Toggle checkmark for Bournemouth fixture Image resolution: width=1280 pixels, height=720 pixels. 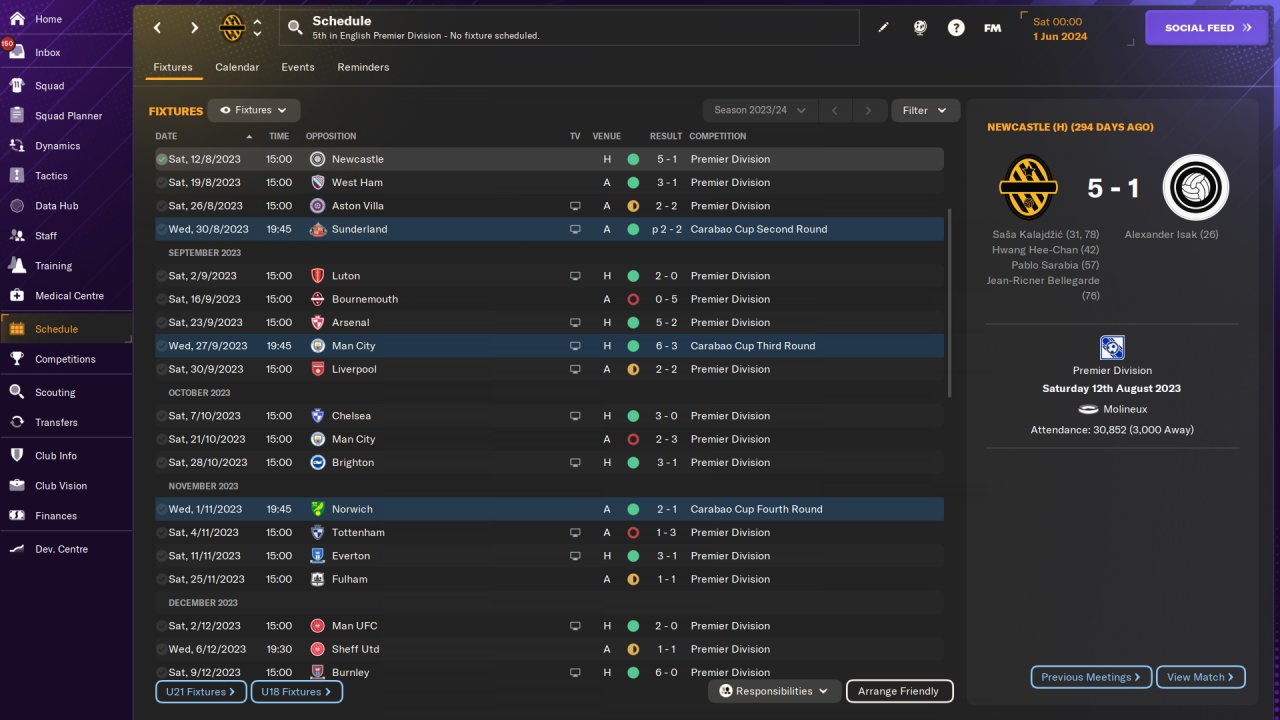pos(162,299)
